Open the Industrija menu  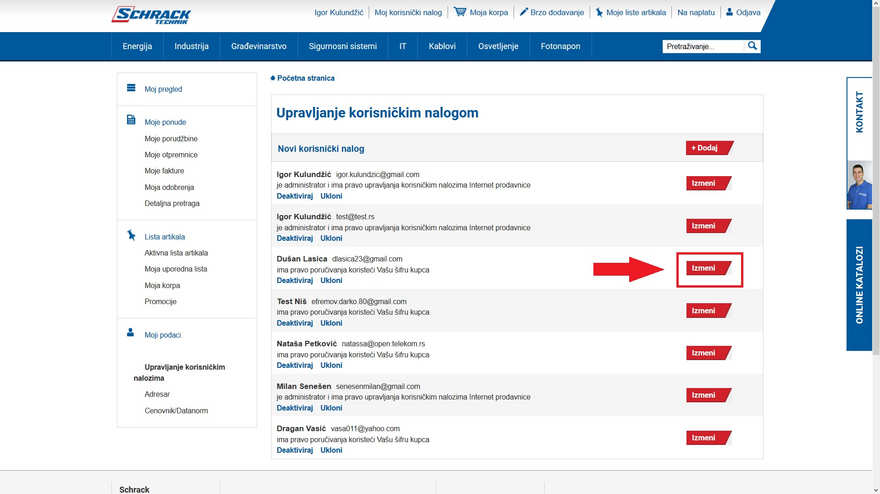[191, 46]
